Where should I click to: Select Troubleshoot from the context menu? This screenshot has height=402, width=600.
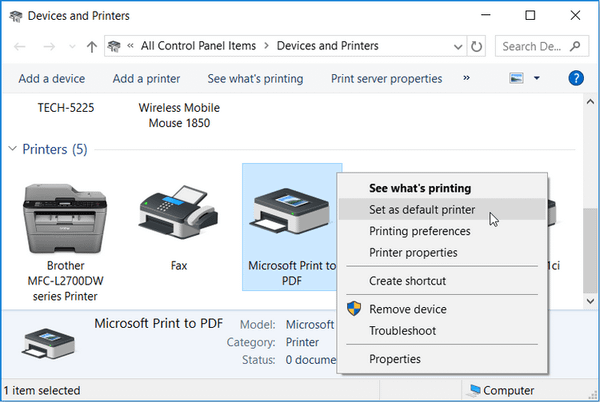[402, 331]
